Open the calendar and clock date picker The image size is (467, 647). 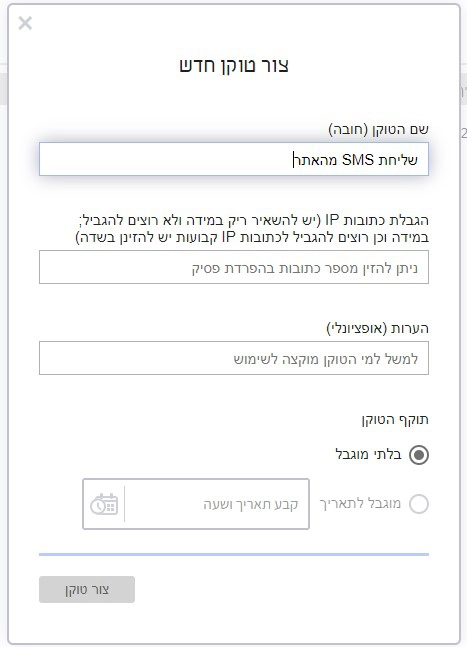(104, 504)
